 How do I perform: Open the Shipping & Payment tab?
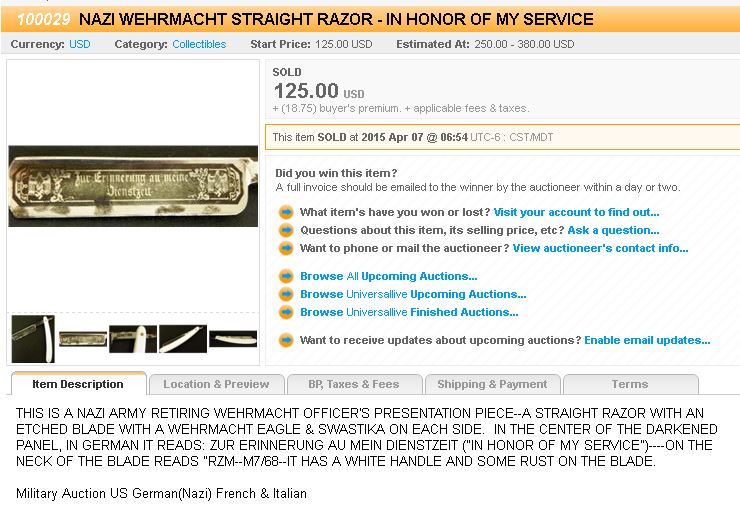click(492, 384)
